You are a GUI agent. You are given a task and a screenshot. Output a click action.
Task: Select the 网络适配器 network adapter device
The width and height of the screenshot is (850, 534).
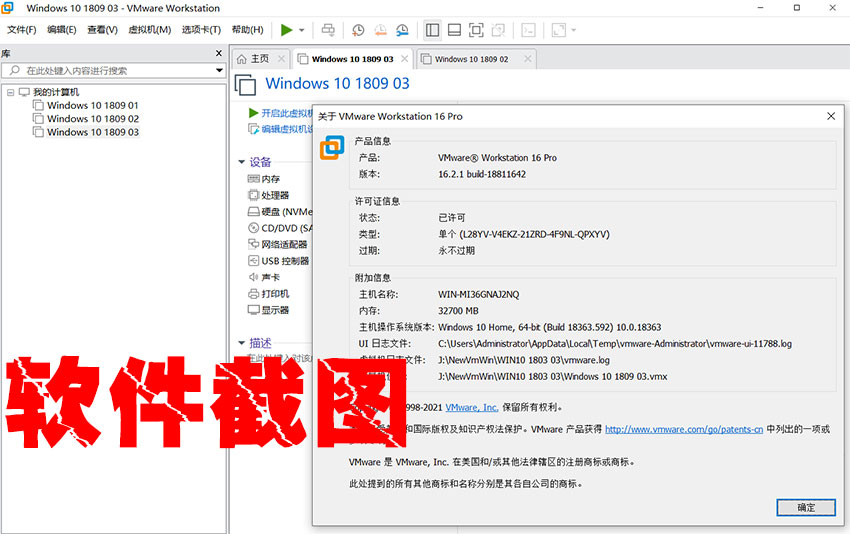(x=278, y=245)
